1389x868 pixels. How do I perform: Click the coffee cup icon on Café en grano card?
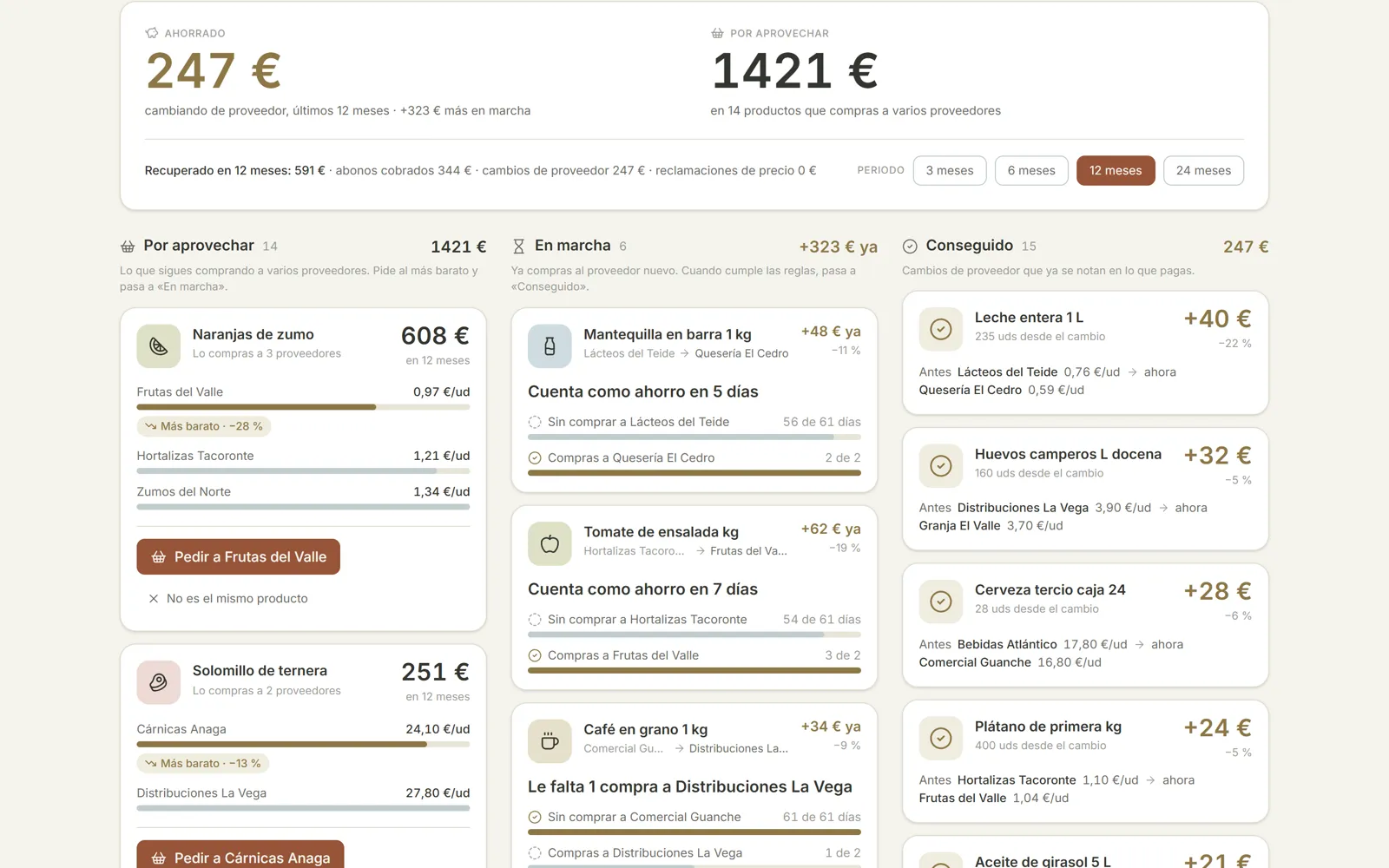[550, 741]
